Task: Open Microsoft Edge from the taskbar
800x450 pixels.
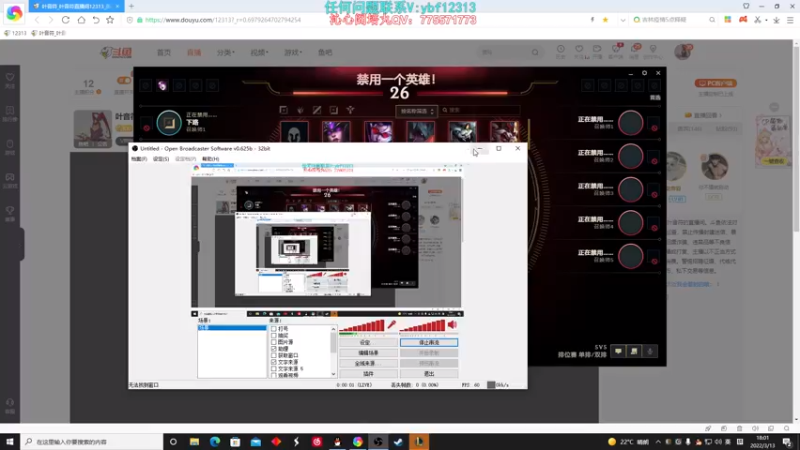Action: pos(215,442)
